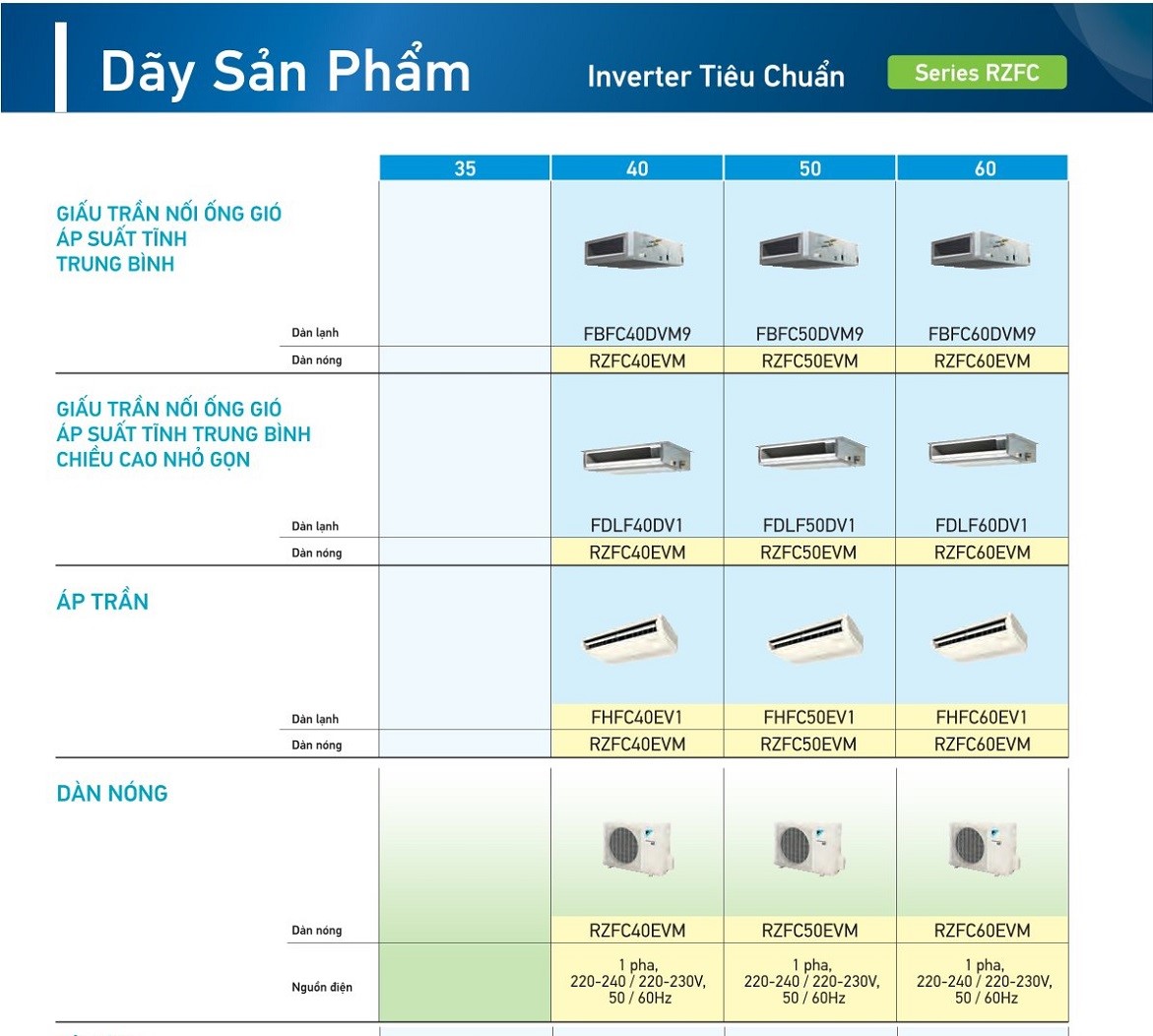
Task: Select the 40 capacity column header
Action: click(x=637, y=167)
